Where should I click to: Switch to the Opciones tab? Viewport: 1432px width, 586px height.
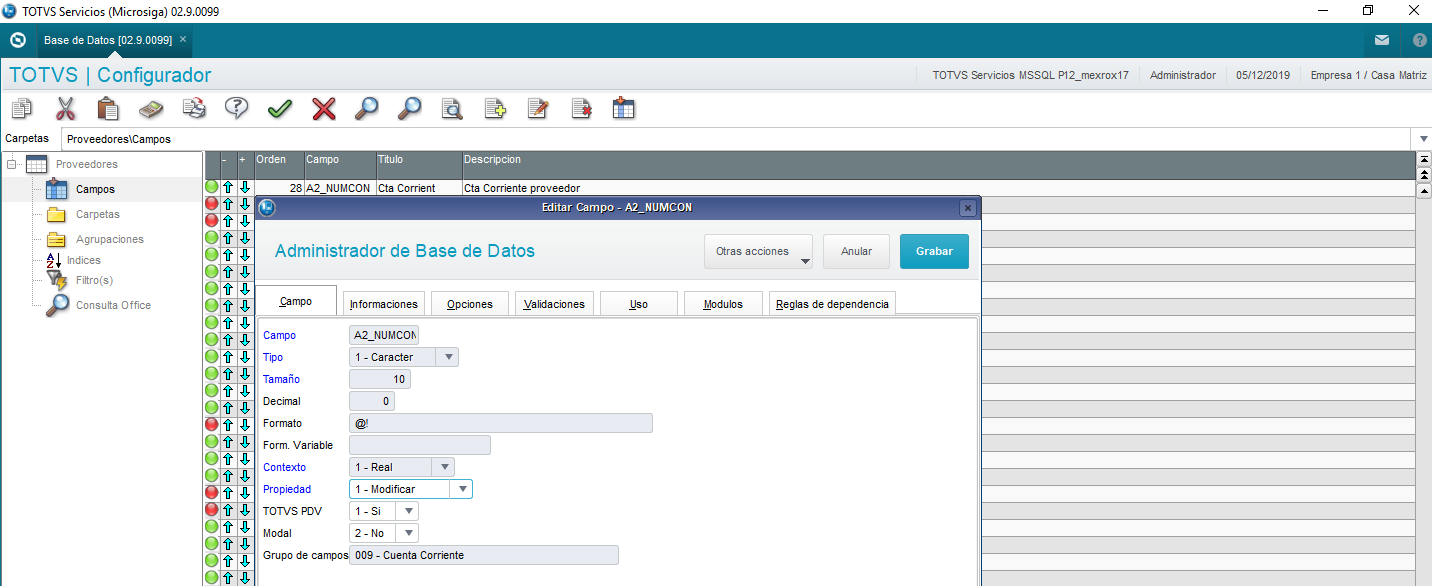pos(469,304)
